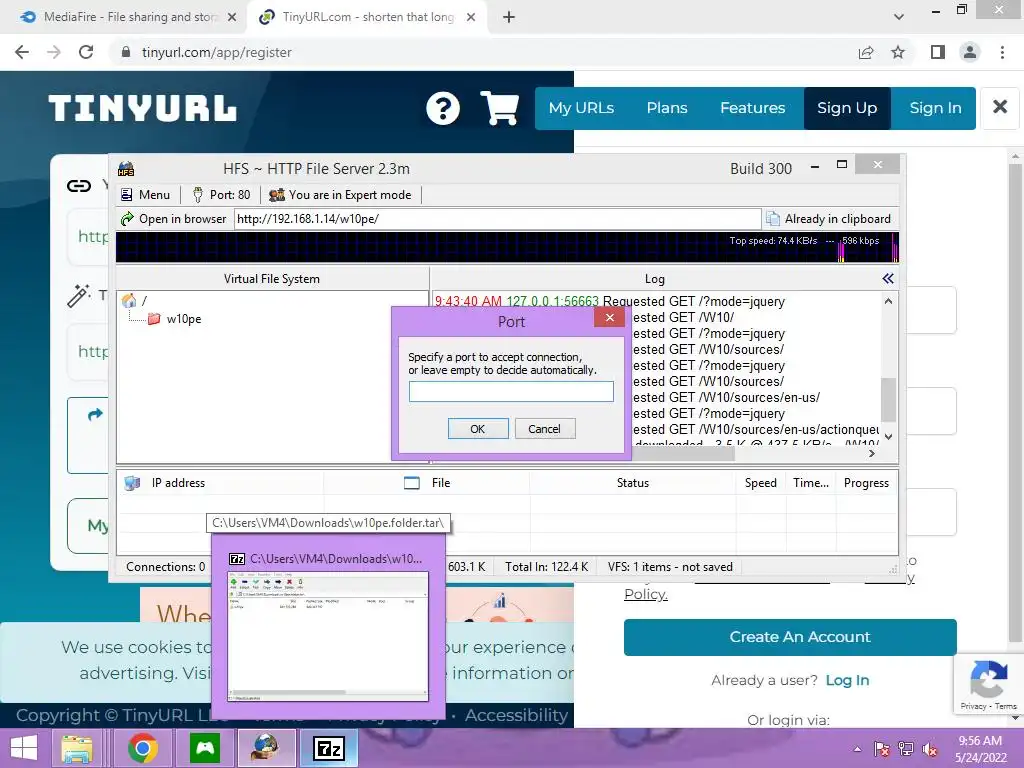The image size is (1024, 768).
Task: Click 7-Zip window preview thumbnail
Action: click(328, 636)
